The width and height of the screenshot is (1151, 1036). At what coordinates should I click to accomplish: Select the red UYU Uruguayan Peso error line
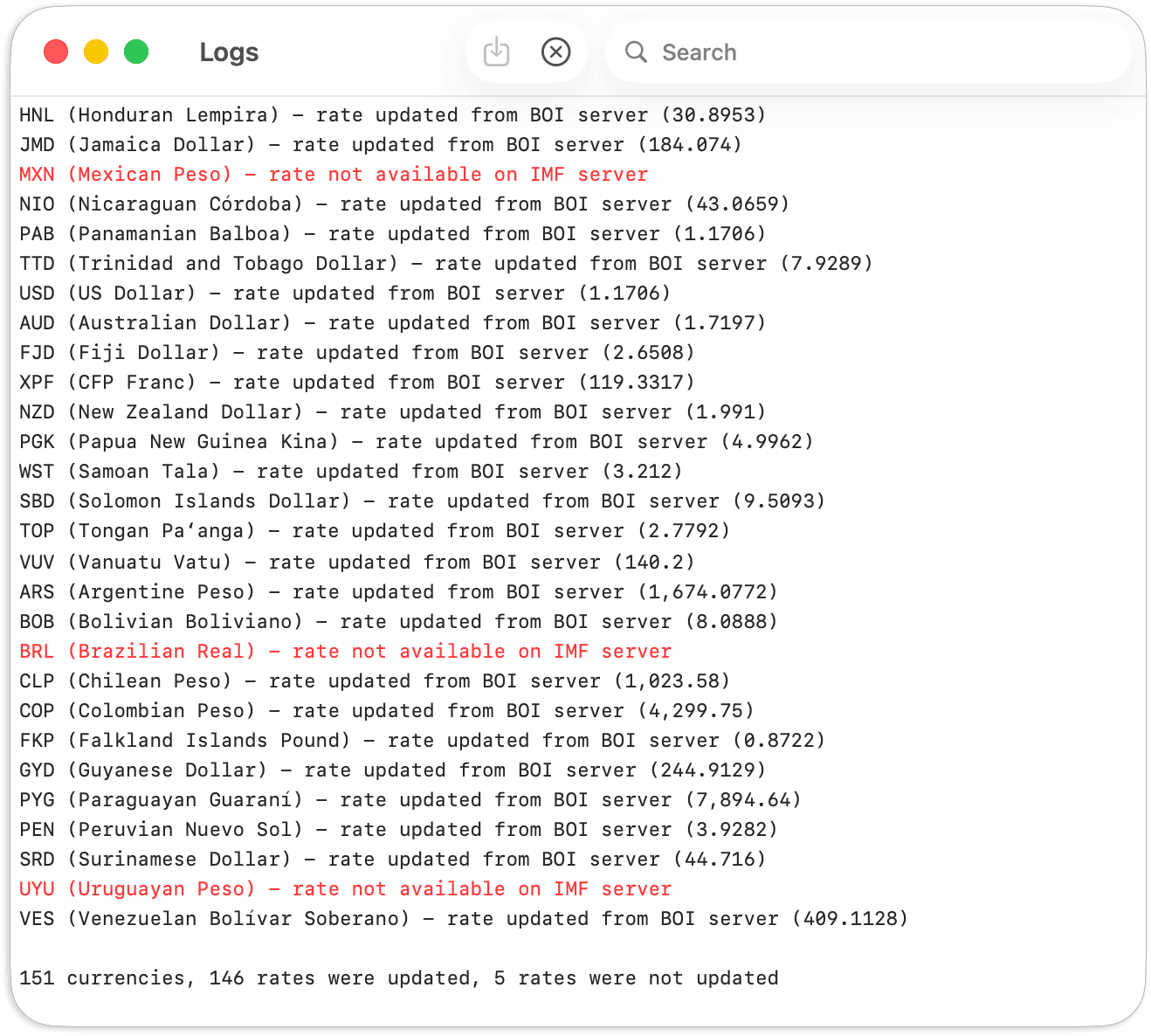coord(345,889)
